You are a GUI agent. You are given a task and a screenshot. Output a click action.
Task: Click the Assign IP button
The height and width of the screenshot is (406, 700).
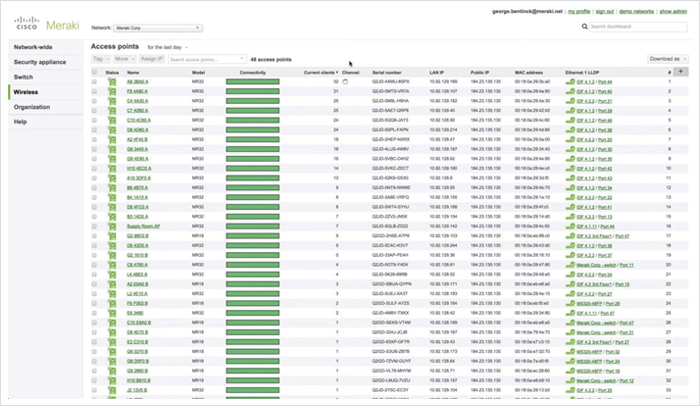click(151, 59)
